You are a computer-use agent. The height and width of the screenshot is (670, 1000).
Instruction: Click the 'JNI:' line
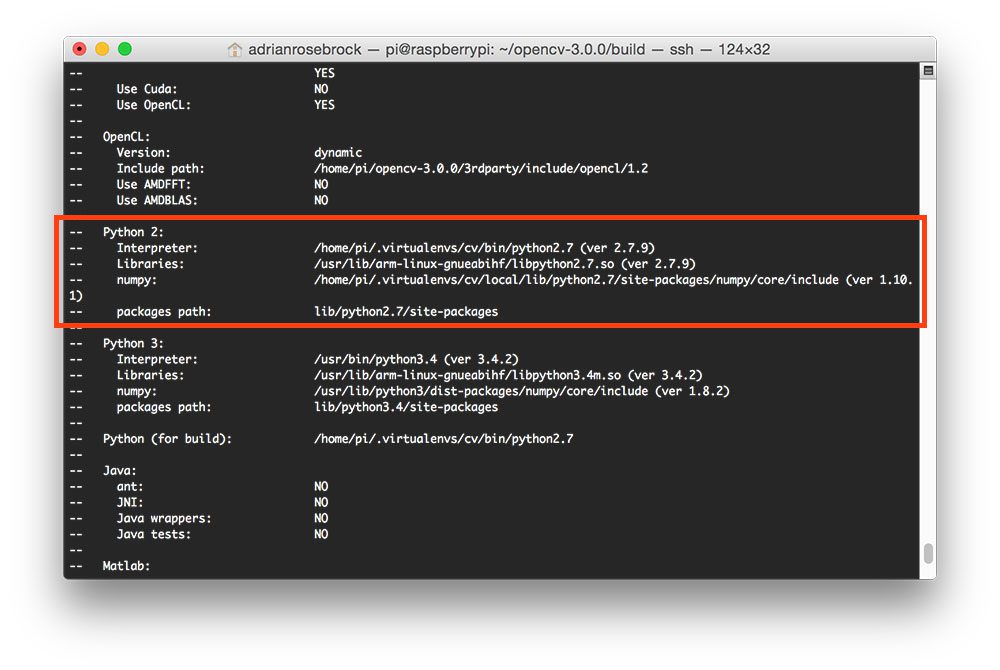[x=221, y=502]
